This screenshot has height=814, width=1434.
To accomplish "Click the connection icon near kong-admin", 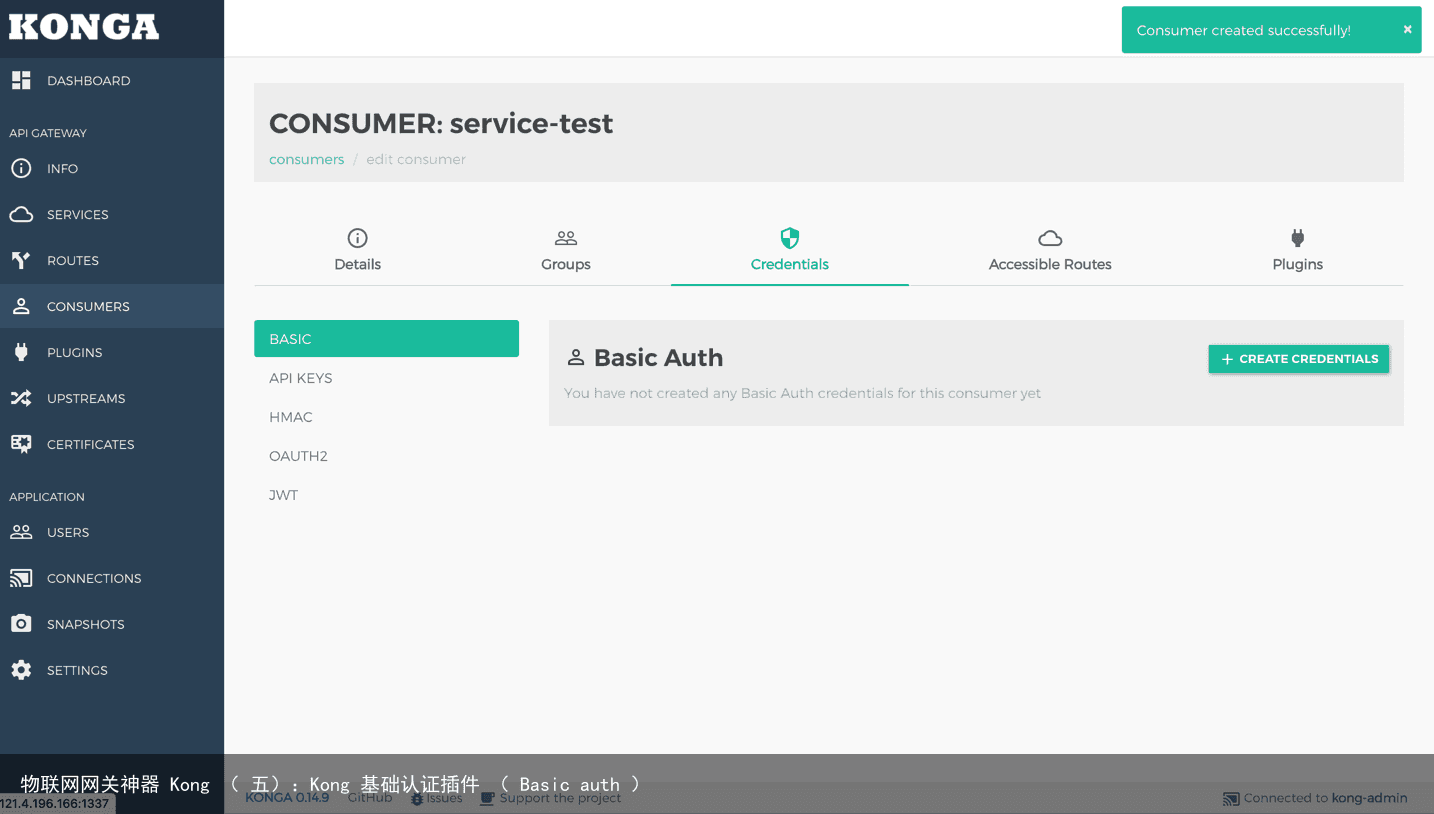I will 1231,798.
